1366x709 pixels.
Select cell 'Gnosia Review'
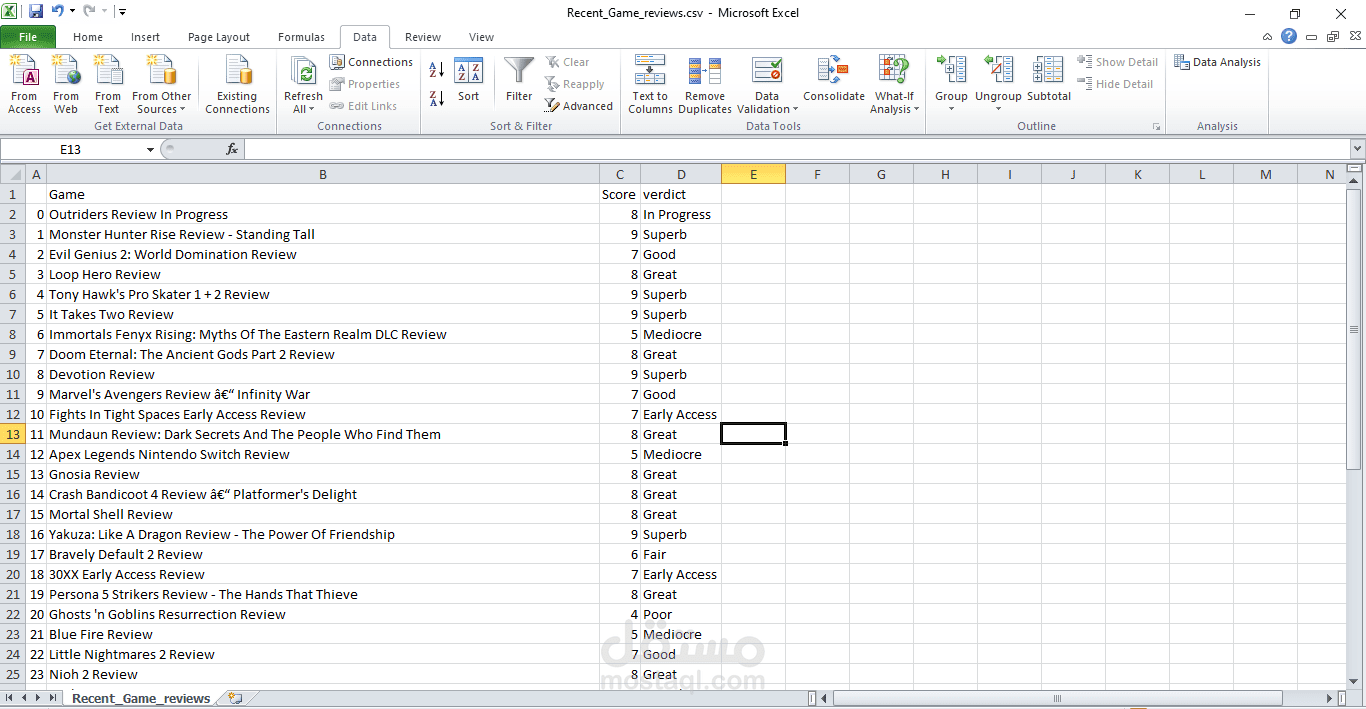(x=323, y=474)
